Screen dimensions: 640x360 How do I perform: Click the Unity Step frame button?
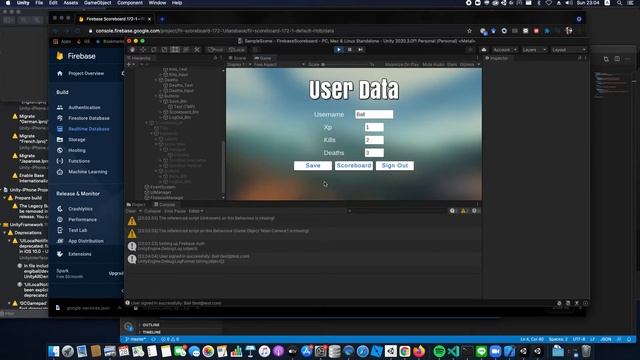360,49
